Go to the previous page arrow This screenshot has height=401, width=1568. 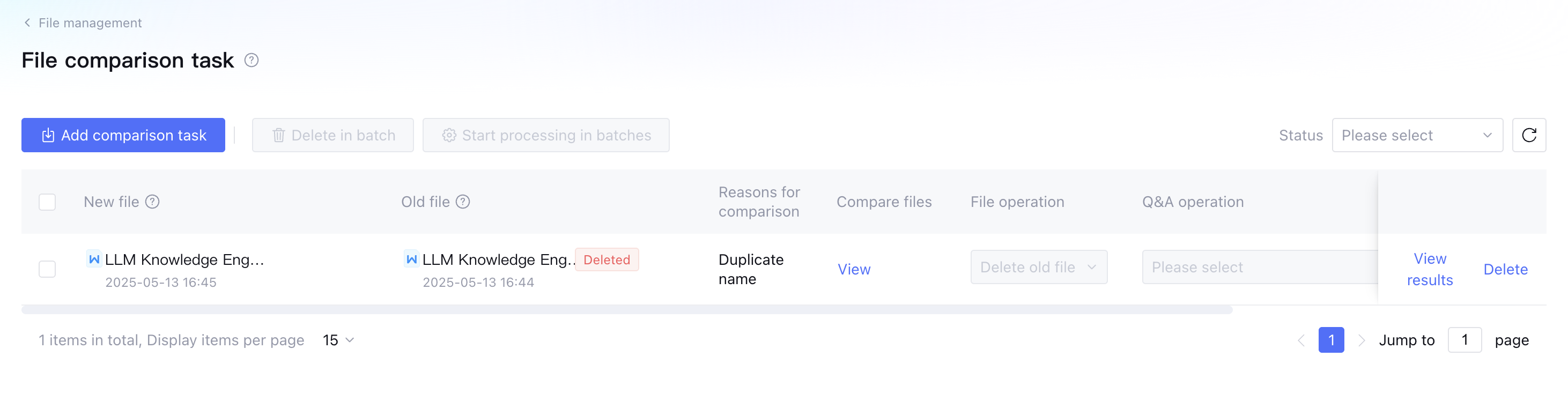pos(1301,340)
